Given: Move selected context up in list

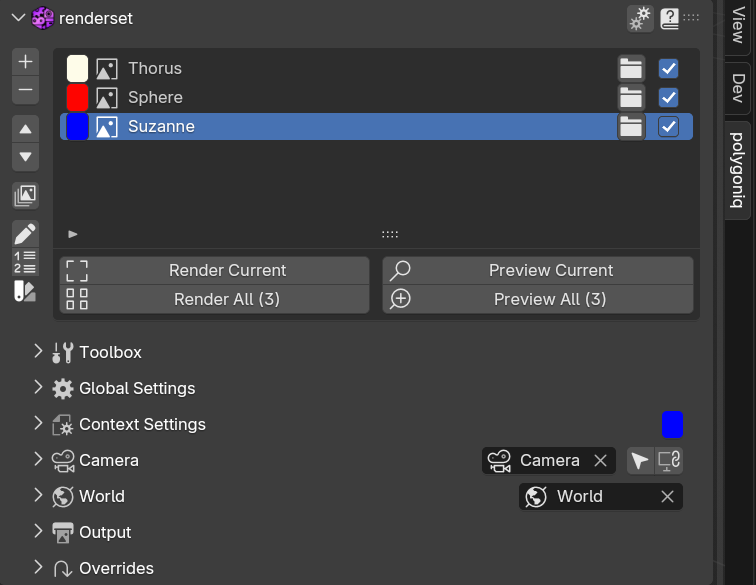Looking at the screenshot, I should point(25,129).
